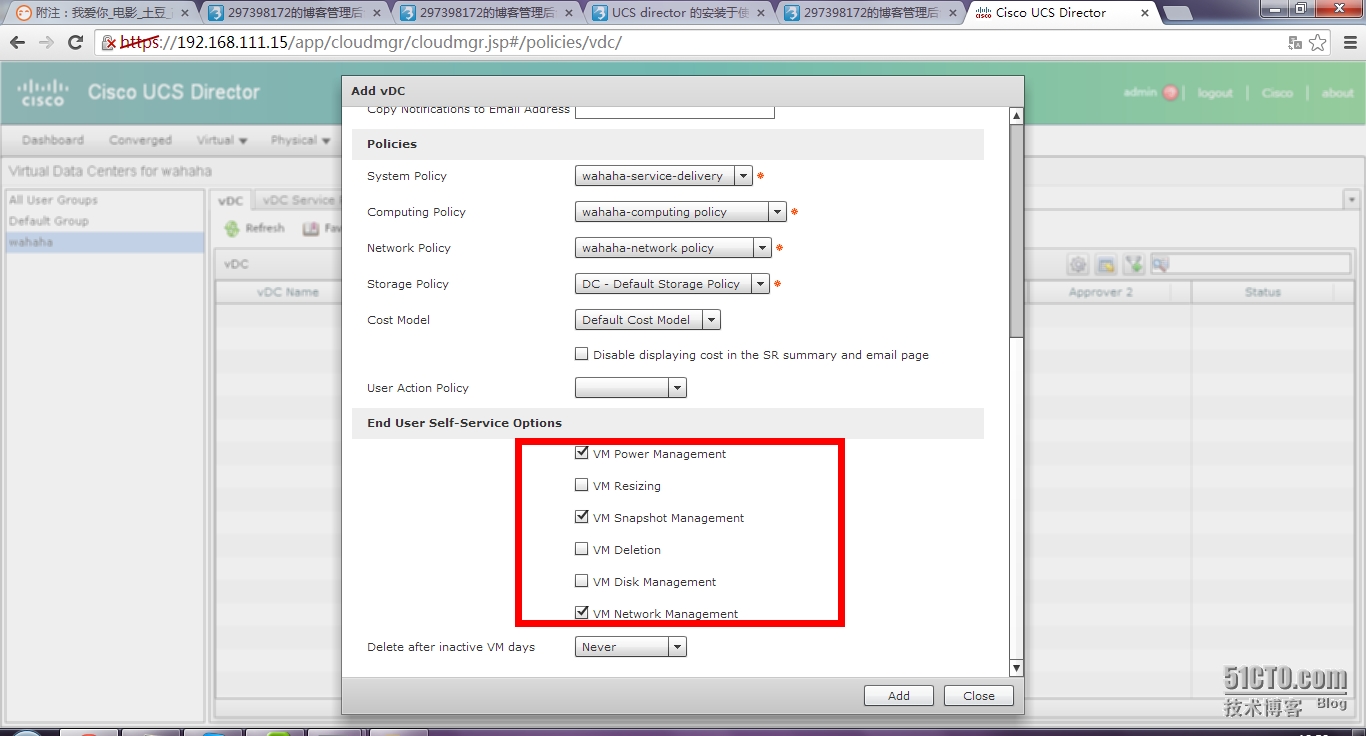
Task: Expand the Virtual menu
Action: (x=222, y=140)
